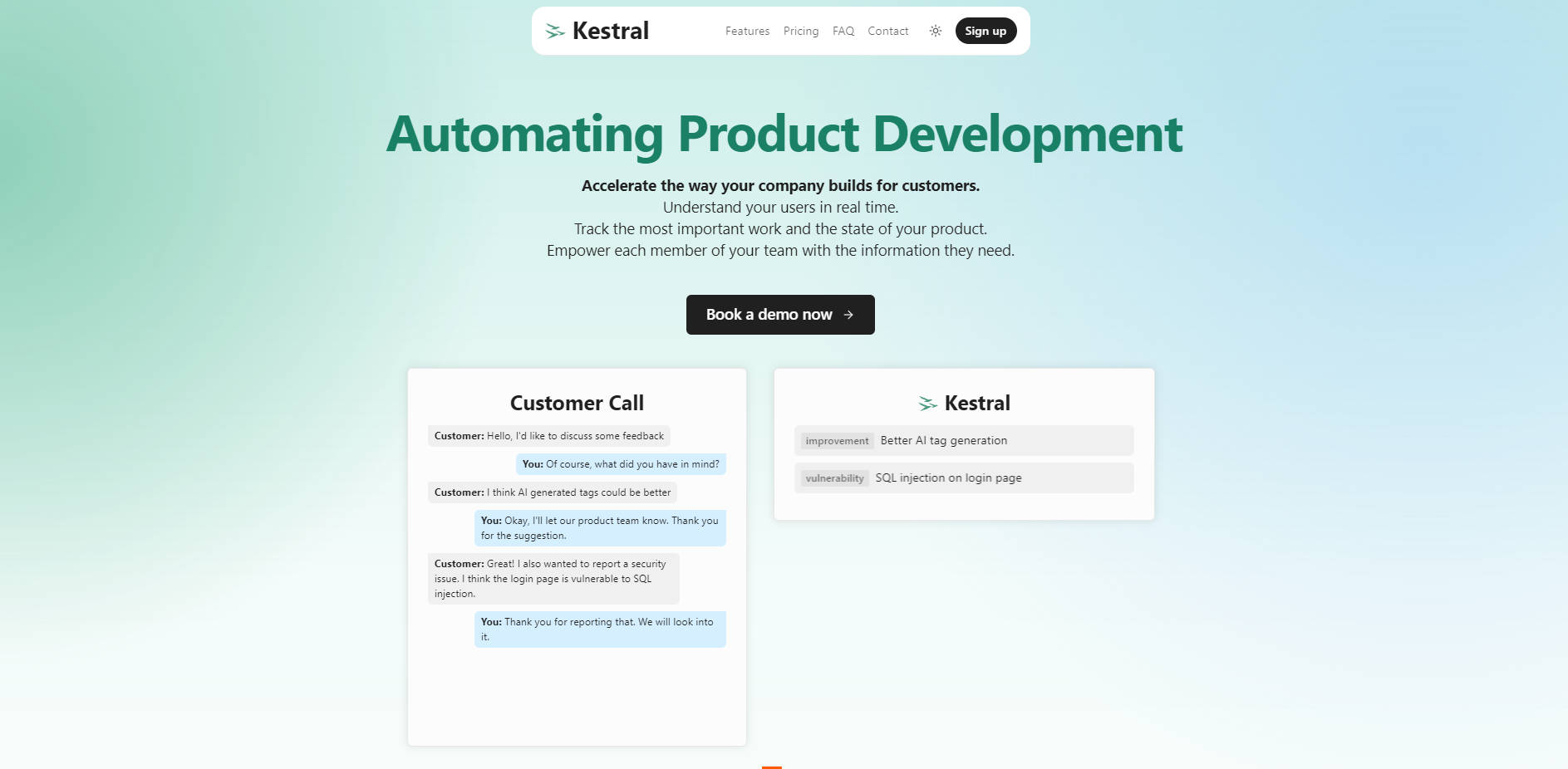
Task: Click the security issue chat bubble
Action: click(x=553, y=578)
